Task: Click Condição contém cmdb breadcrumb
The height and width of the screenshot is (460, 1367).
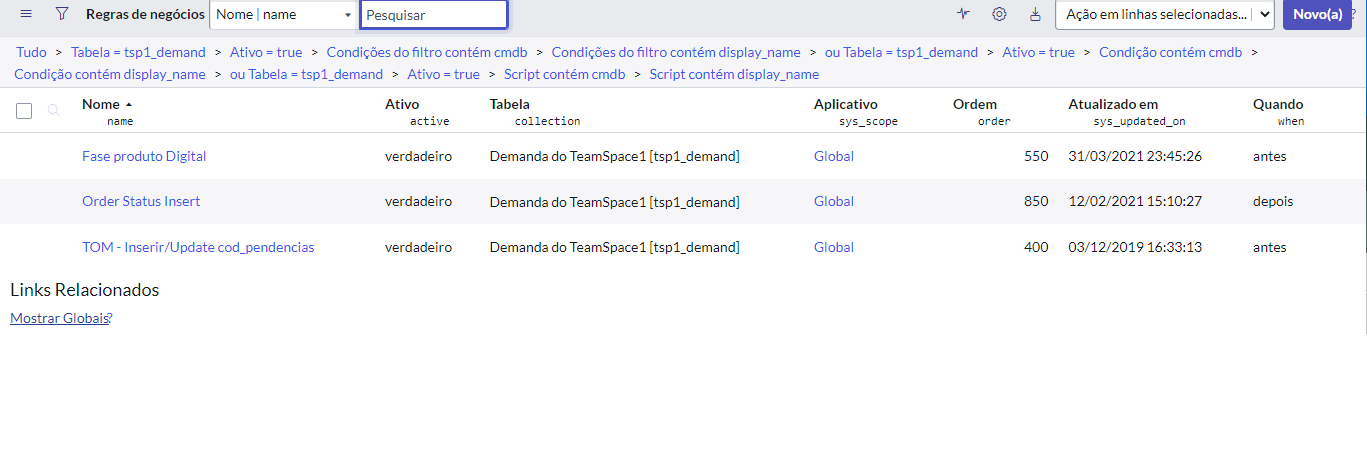Action: coord(1168,52)
